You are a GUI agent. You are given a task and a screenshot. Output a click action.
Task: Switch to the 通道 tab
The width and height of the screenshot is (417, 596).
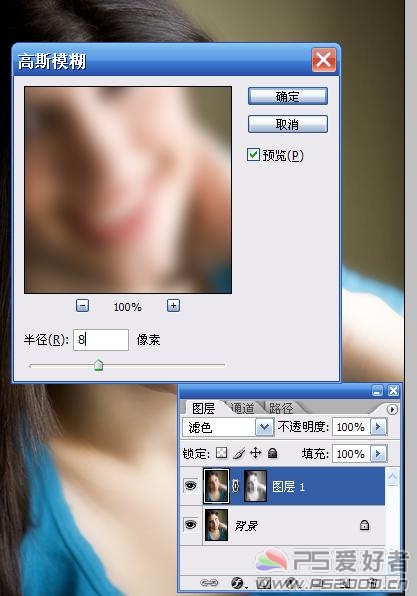click(x=244, y=408)
